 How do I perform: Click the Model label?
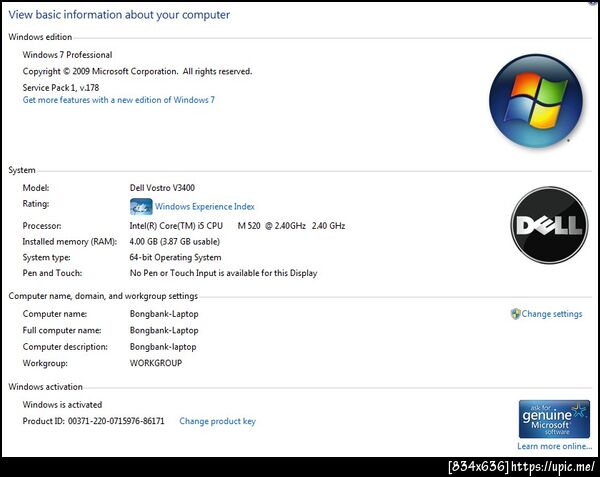pos(36,188)
